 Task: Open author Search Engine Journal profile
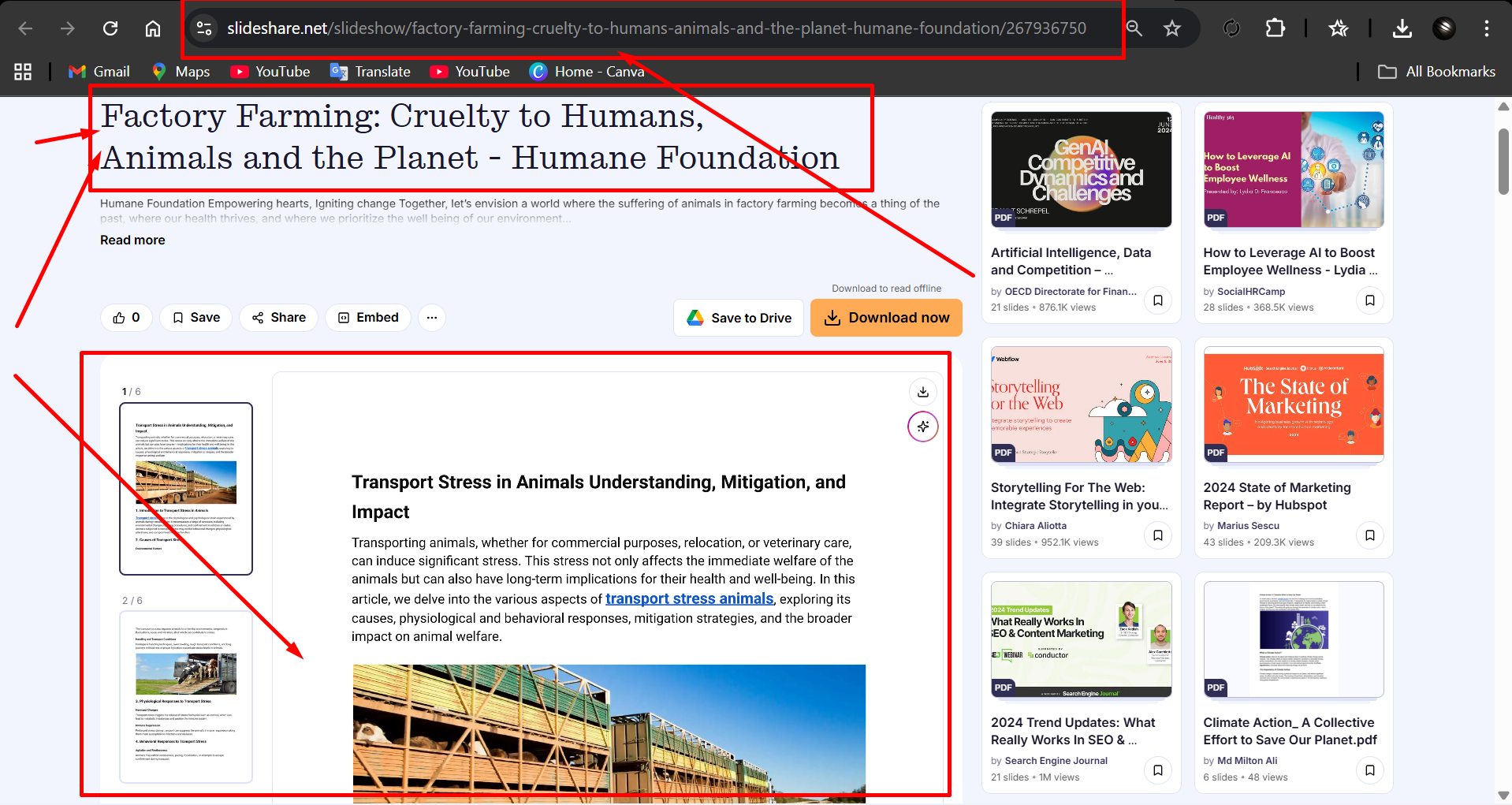(x=1056, y=761)
